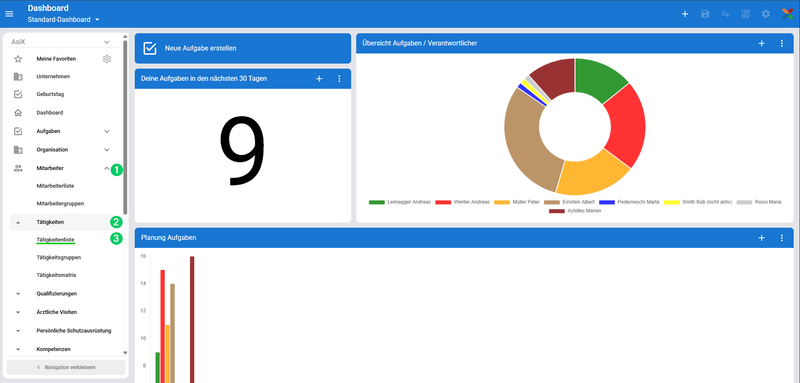Screen dimensions: 800x383
Task: Go to Unternehmen in the sidebar
Action: tap(53, 76)
